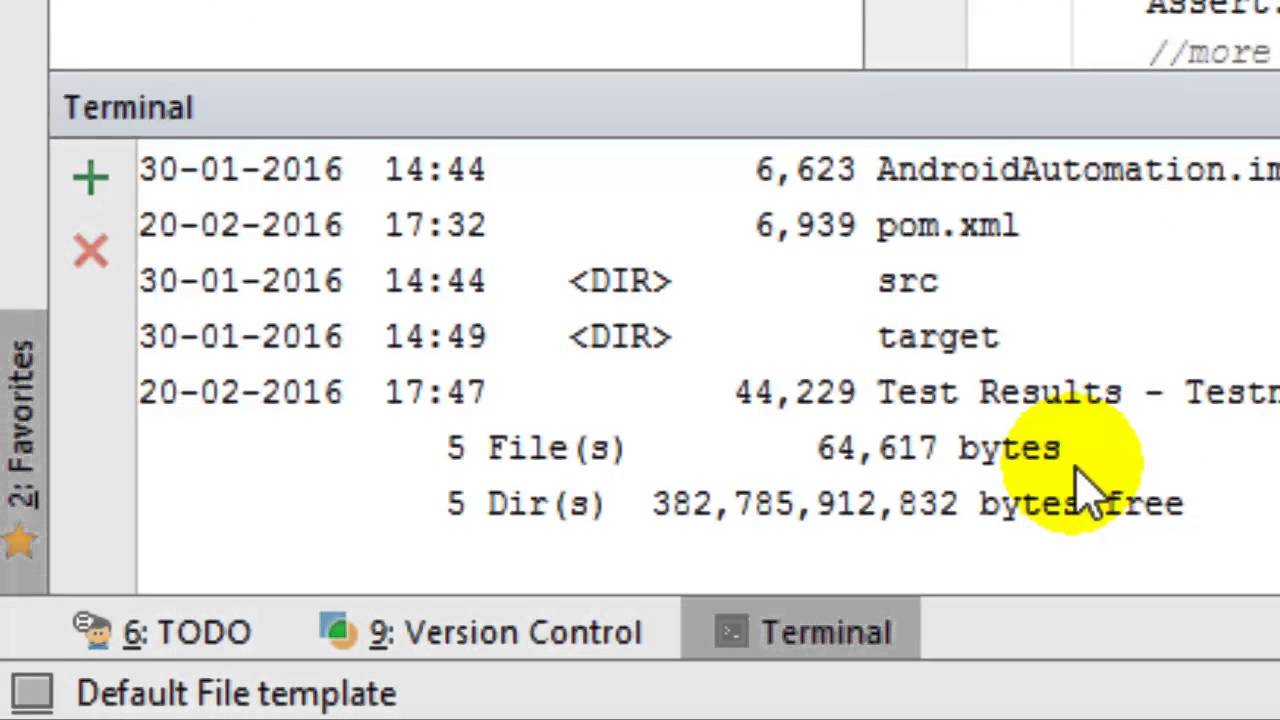The width and height of the screenshot is (1280, 720).
Task: Click the target directory name in terminal
Action: point(938,338)
